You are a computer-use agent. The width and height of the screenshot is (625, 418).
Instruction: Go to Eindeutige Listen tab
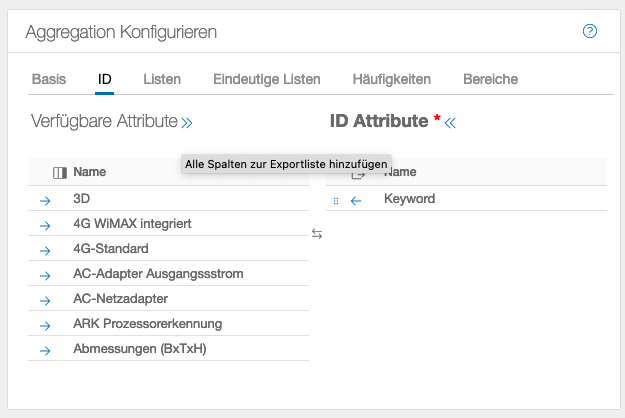pos(267,79)
